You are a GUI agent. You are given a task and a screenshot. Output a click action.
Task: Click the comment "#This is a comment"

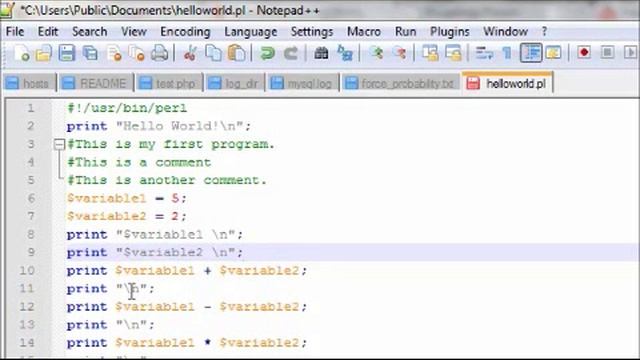[139, 162]
